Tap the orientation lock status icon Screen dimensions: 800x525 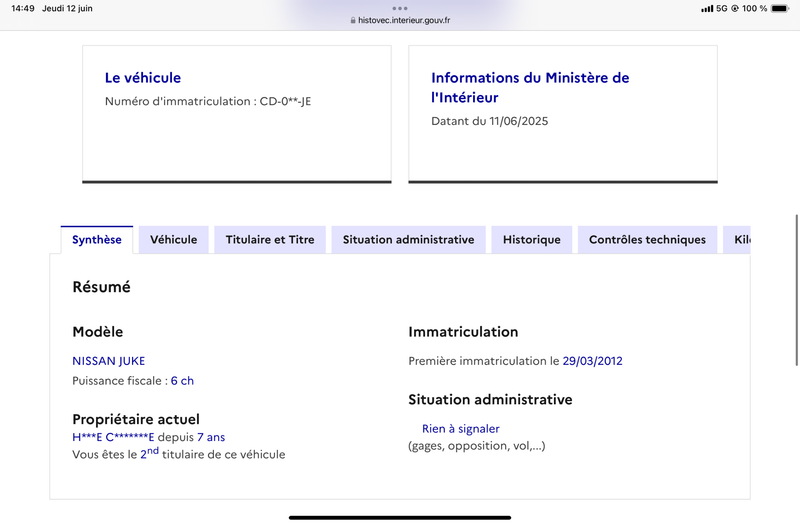[x=735, y=8]
